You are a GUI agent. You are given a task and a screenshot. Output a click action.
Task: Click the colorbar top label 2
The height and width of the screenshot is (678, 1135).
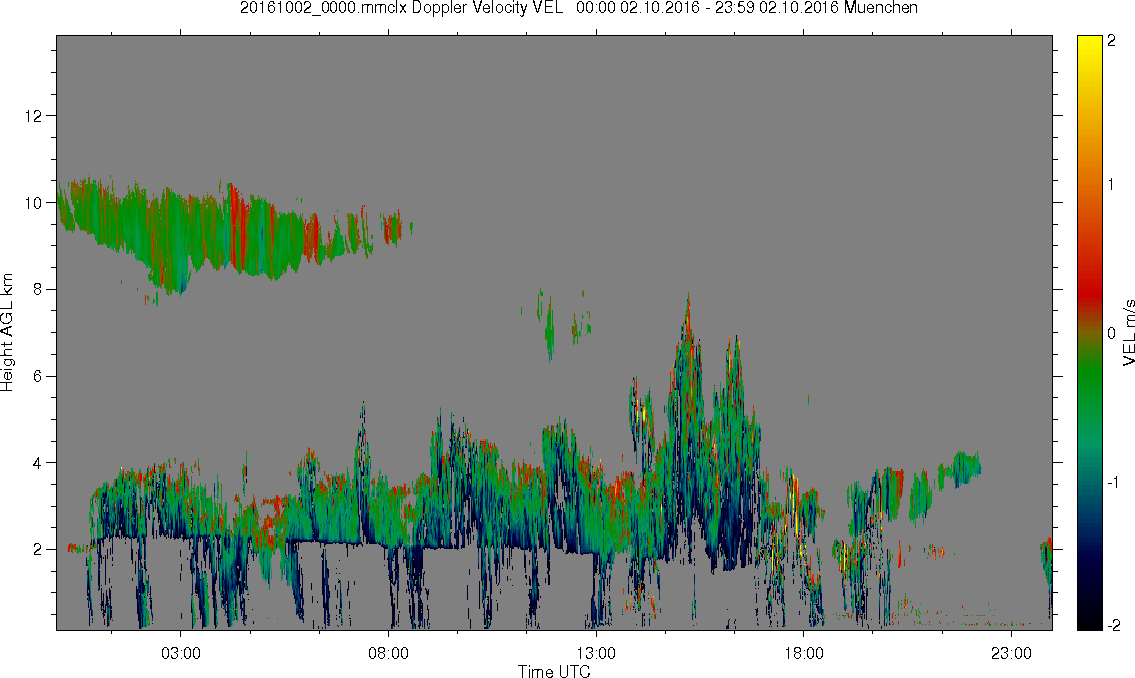tap(1112, 41)
